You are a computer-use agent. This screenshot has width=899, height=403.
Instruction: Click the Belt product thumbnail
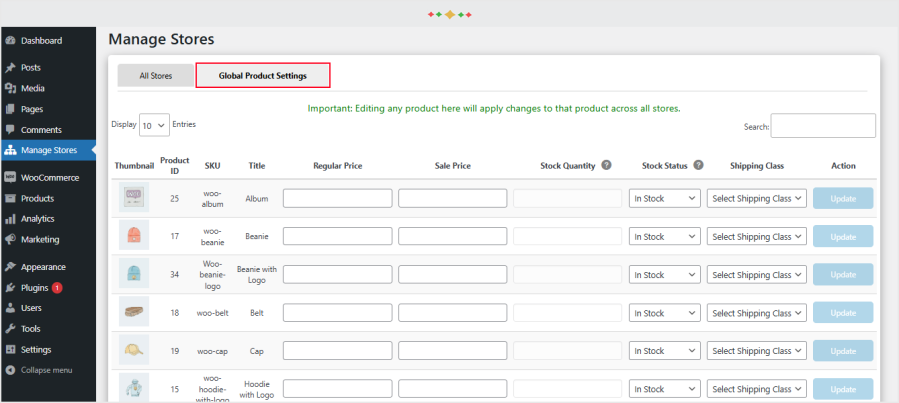134,311
